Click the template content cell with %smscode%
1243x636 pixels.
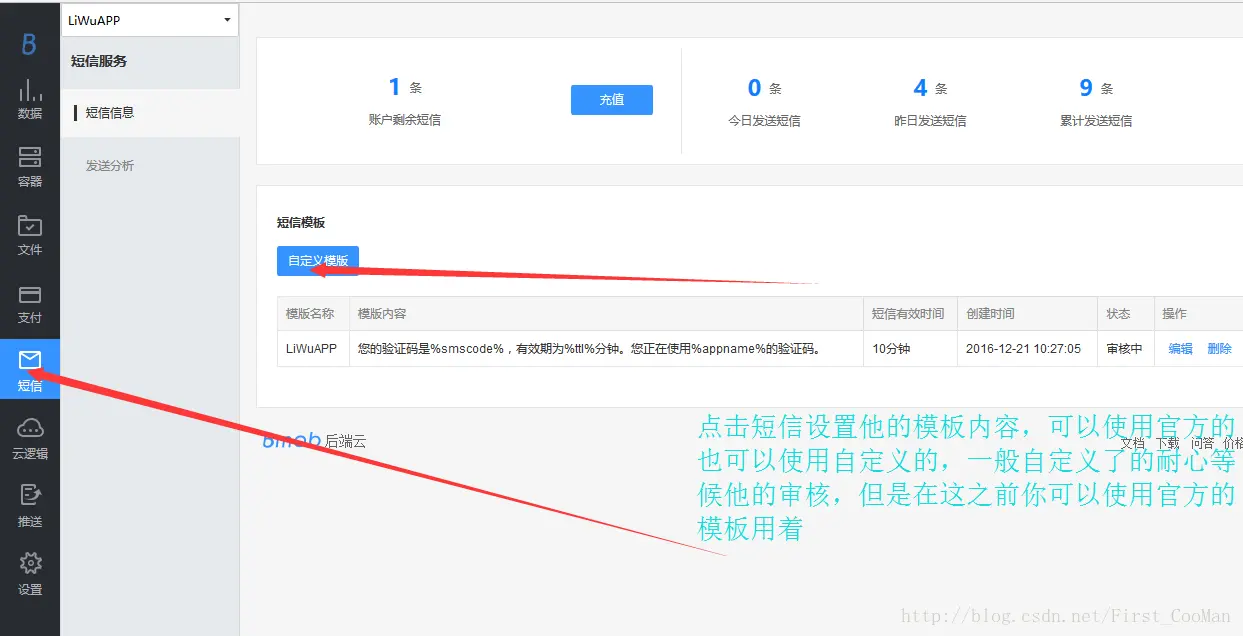588,349
